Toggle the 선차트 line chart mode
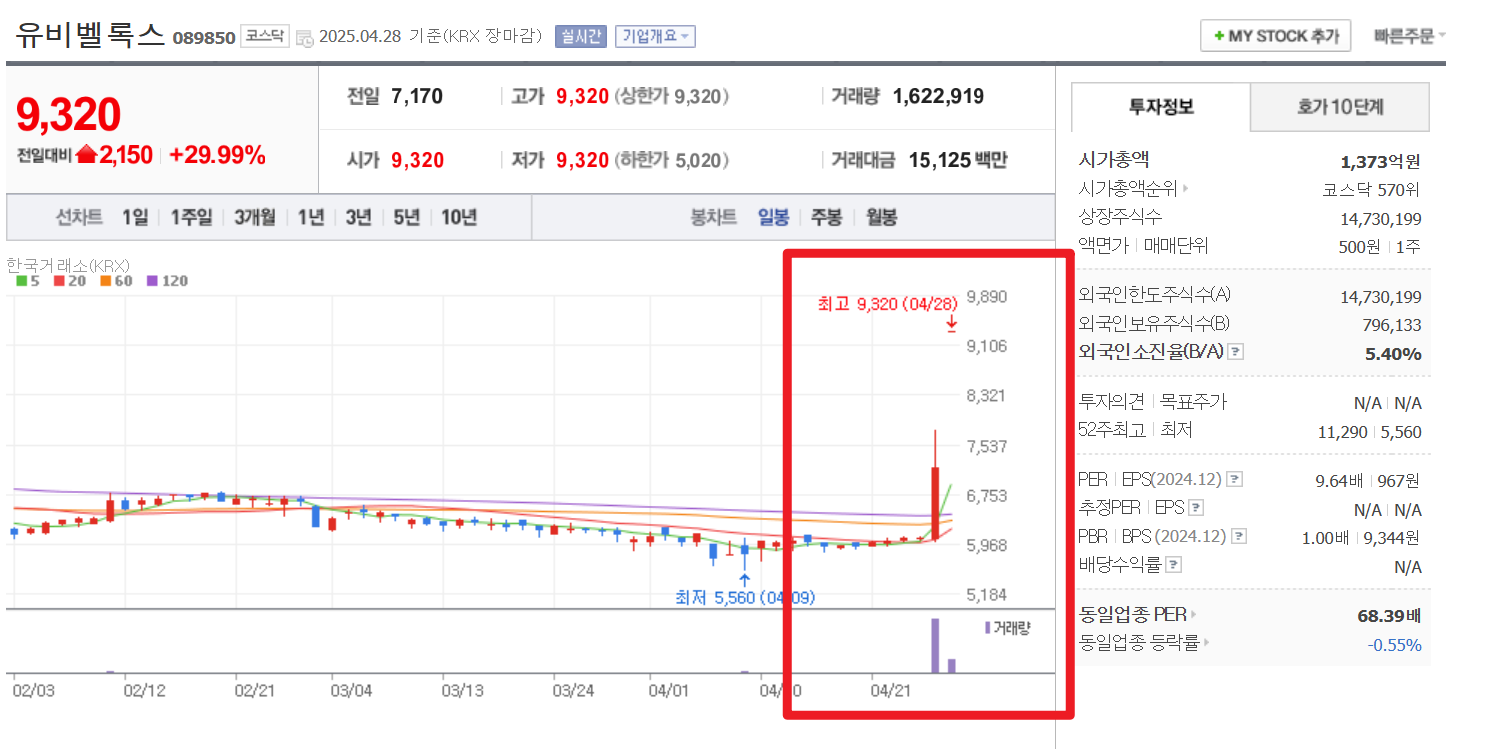The image size is (1495, 749). pyautogui.click(x=80, y=217)
